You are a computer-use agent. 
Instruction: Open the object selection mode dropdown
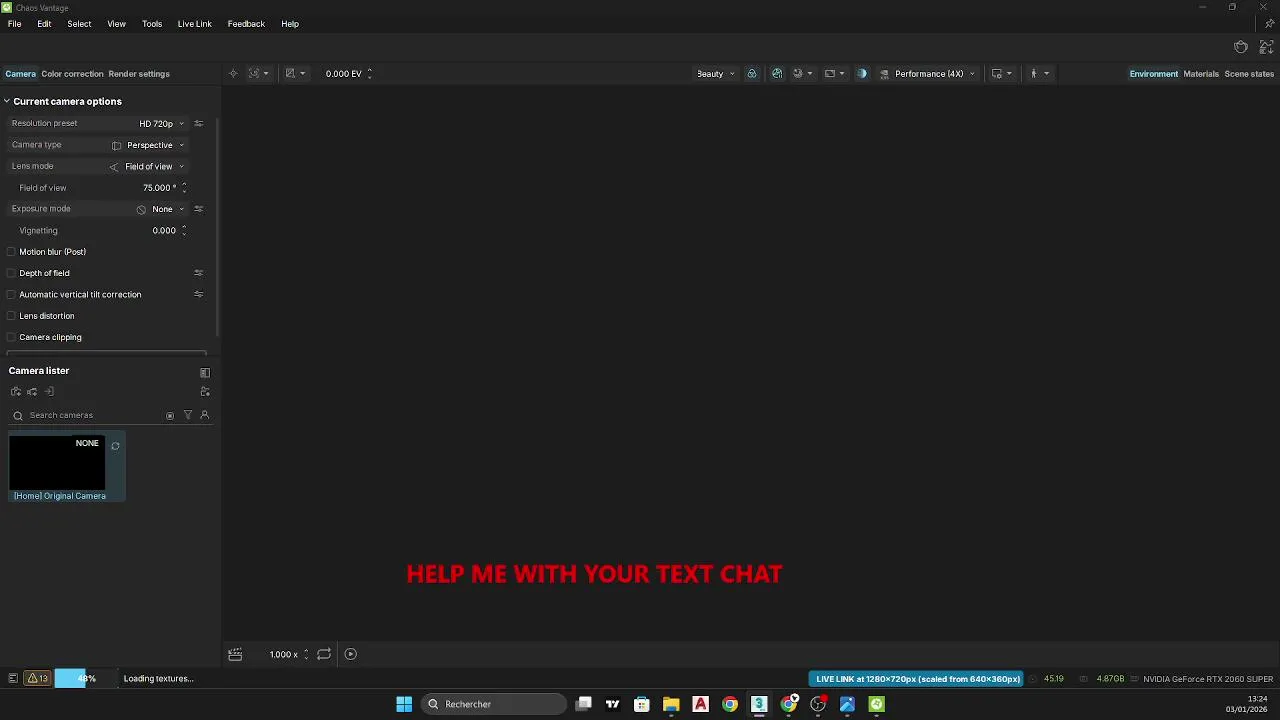pos(258,74)
